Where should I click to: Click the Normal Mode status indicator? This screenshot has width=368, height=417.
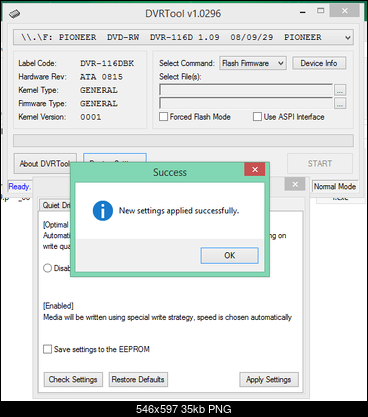coord(335,186)
